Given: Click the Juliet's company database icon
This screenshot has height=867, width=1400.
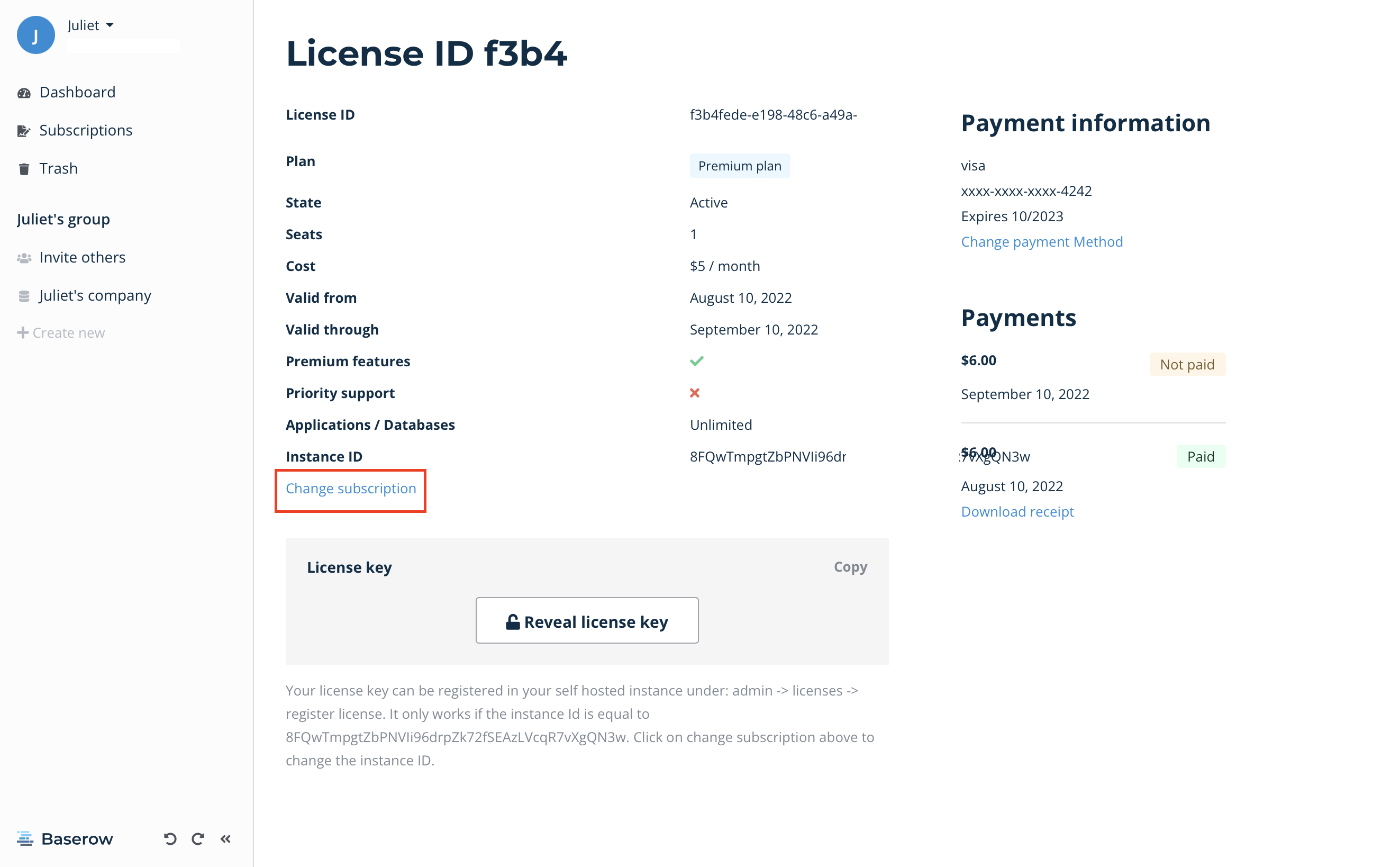Looking at the screenshot, I should (24, 296).
